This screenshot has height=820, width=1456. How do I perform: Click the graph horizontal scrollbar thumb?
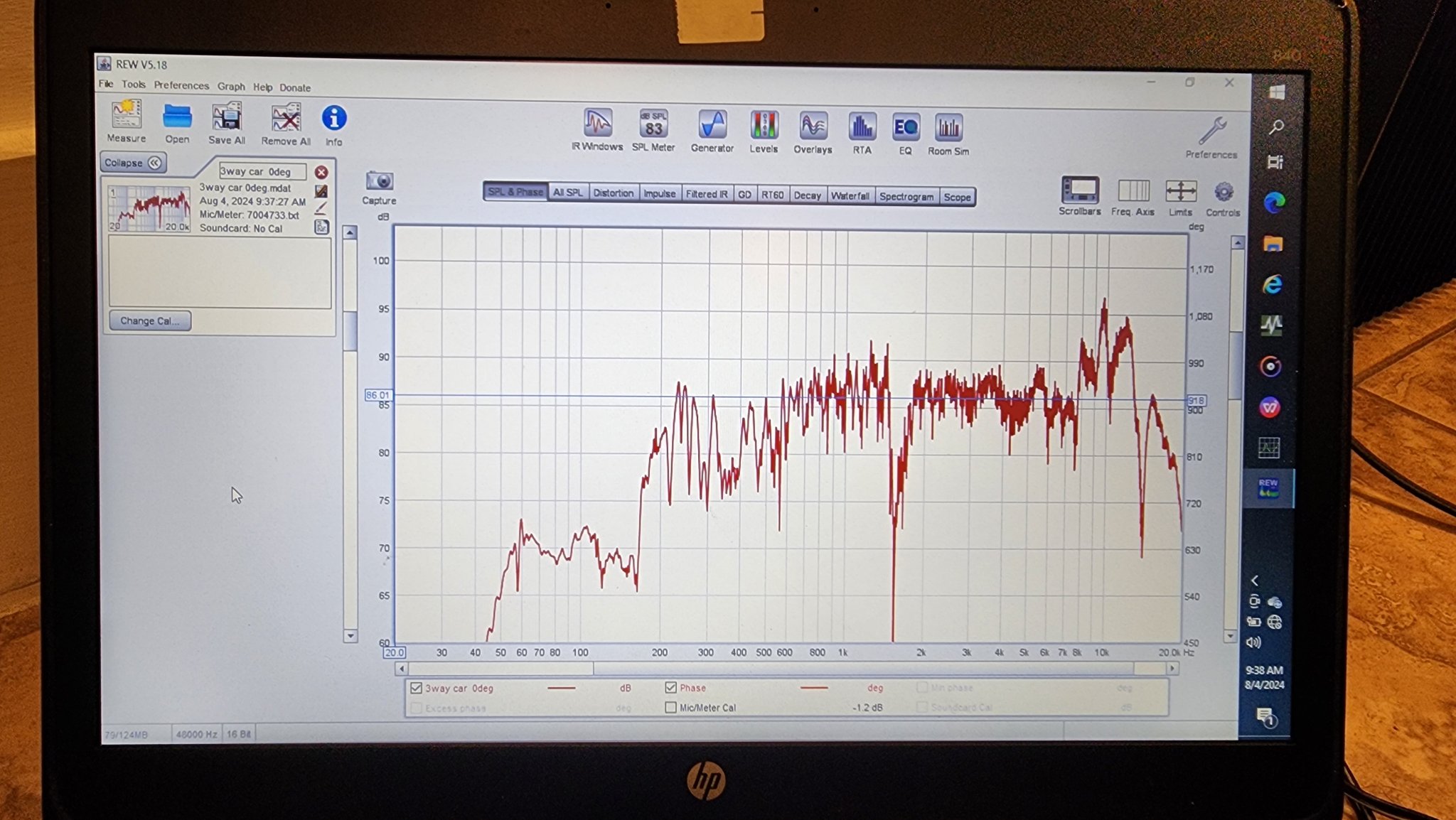point(863,668)
